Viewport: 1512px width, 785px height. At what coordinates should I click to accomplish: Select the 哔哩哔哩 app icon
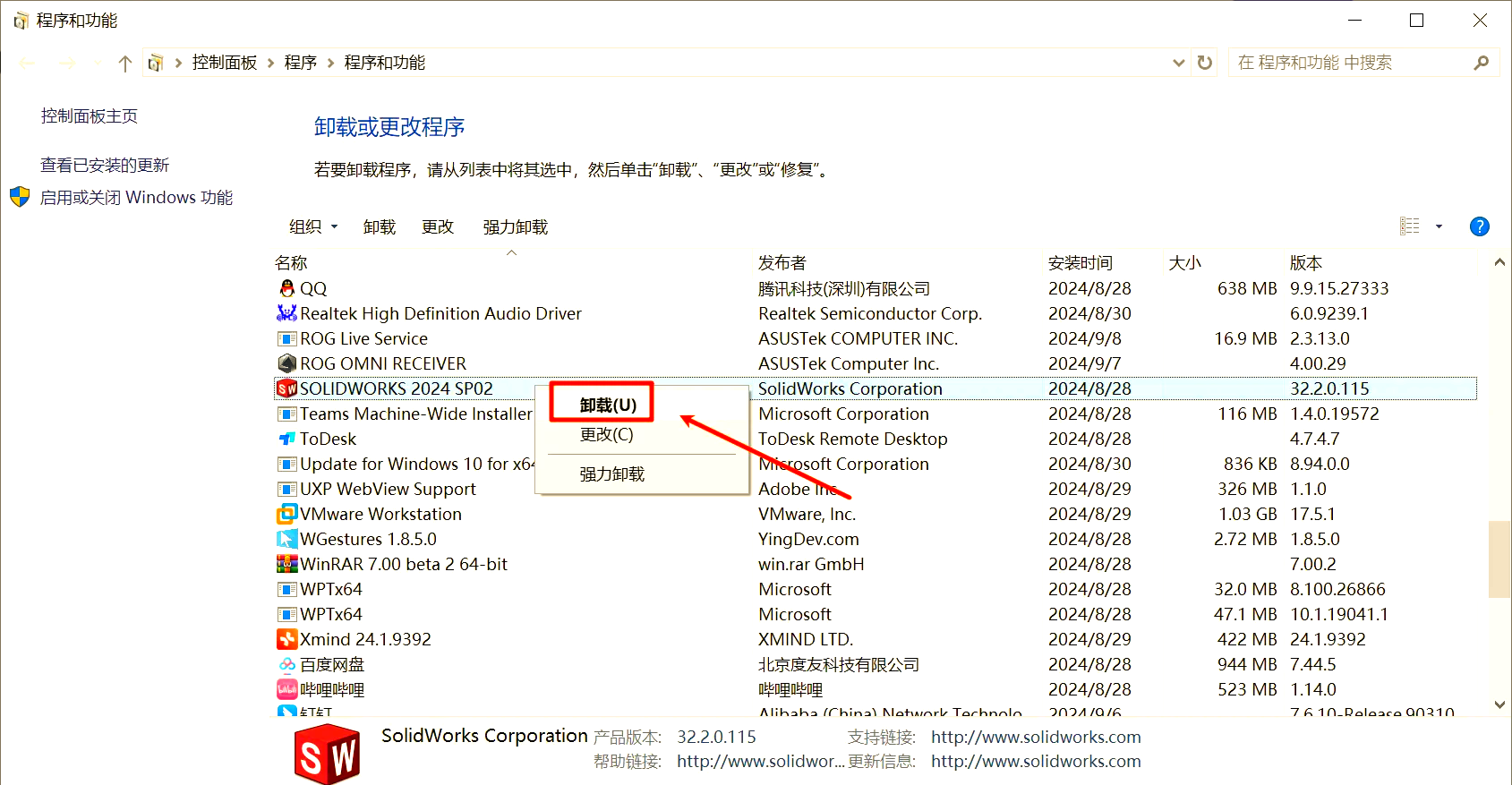(x=286, y=689)
